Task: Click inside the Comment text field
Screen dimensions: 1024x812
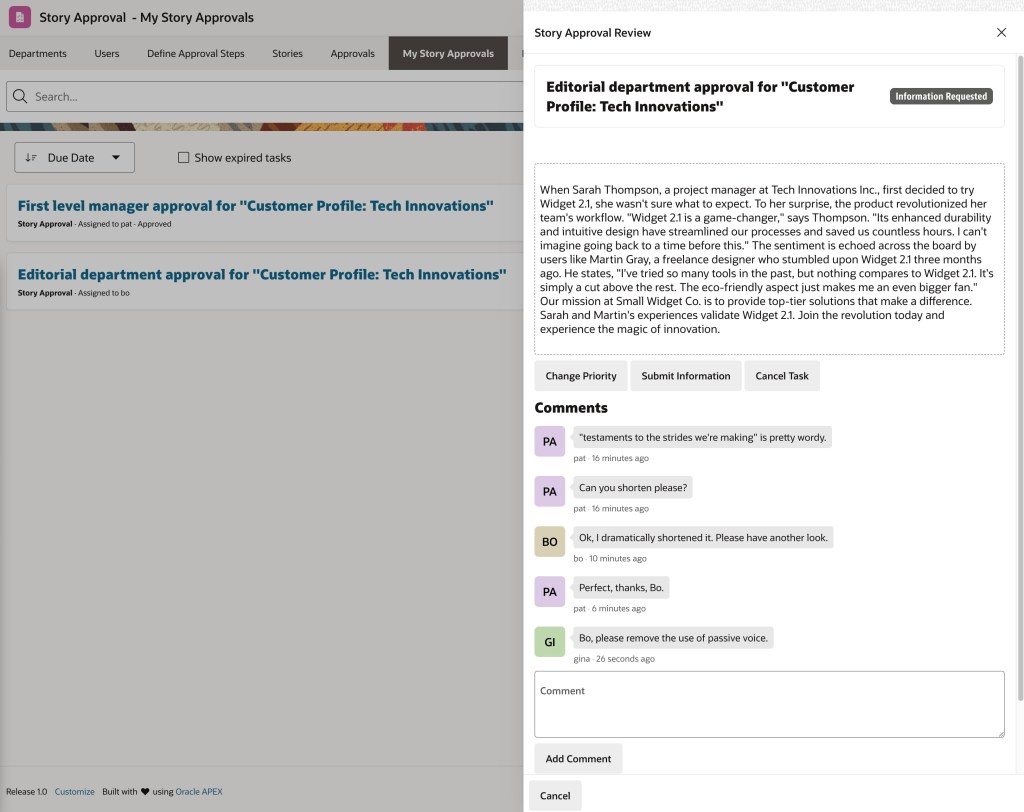Action: pyautogui.click(x=769, y=705)
